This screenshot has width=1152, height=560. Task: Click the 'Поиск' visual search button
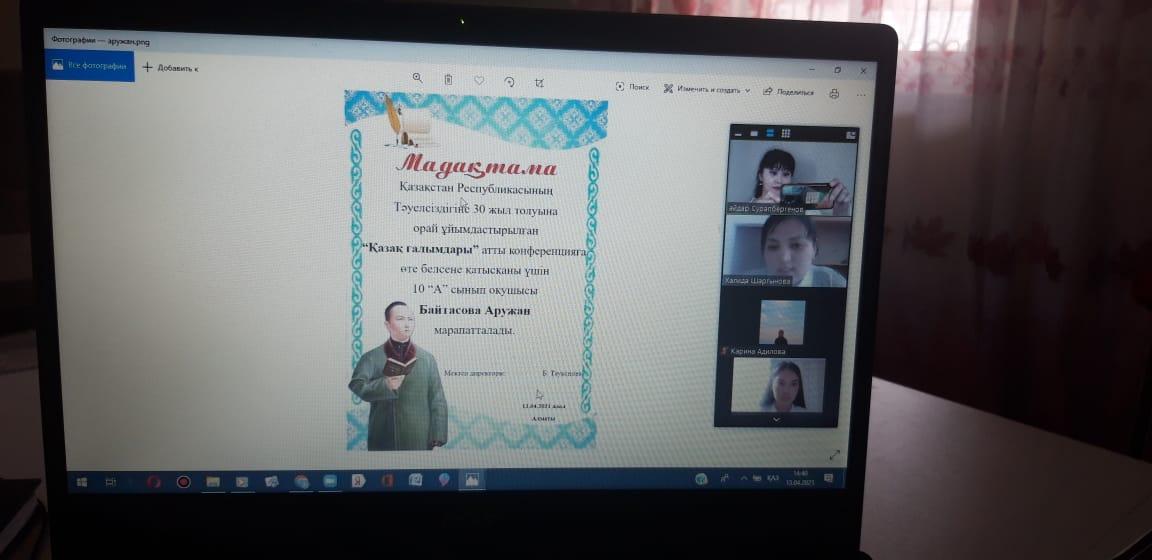click(x=632, y=87)
